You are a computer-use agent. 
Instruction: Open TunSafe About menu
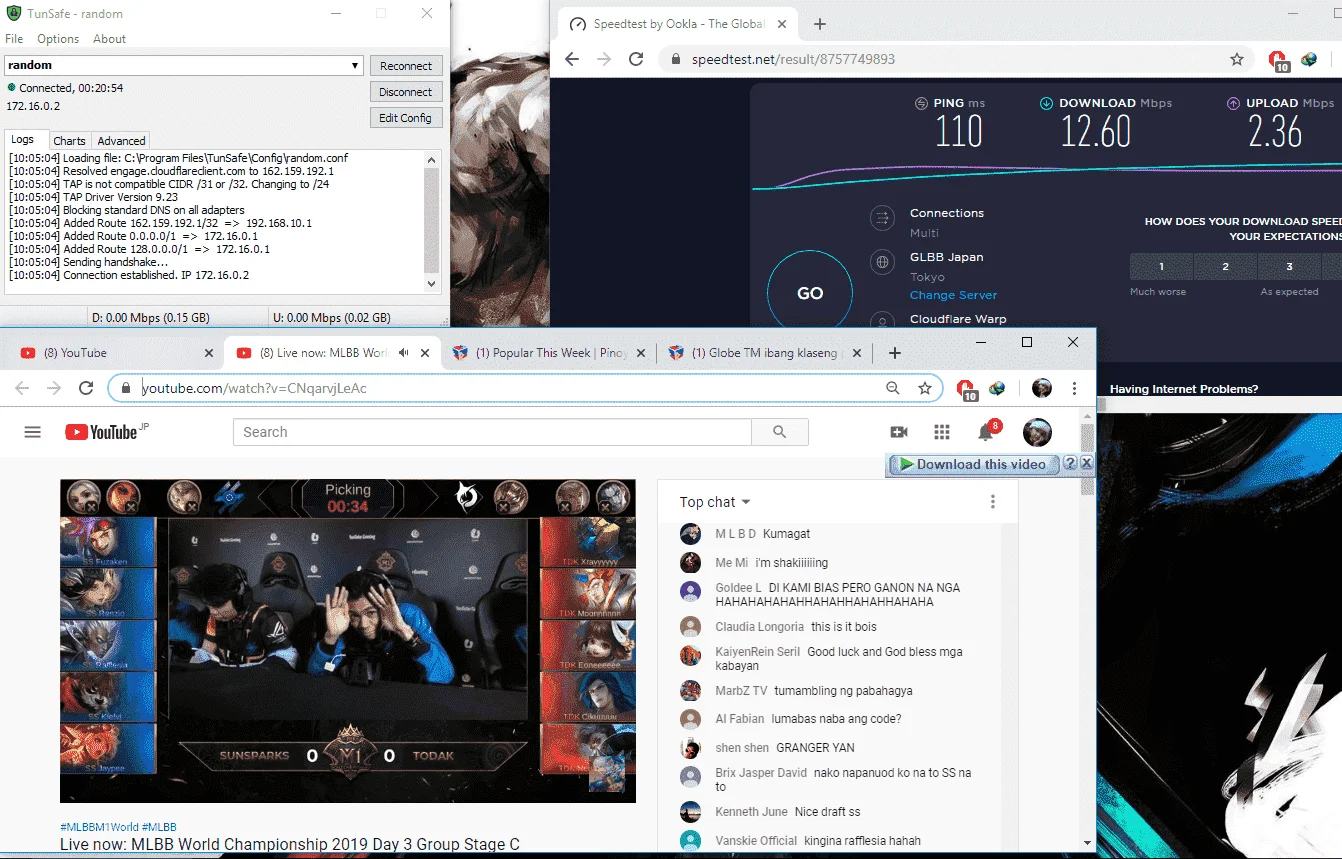point(110,39)
